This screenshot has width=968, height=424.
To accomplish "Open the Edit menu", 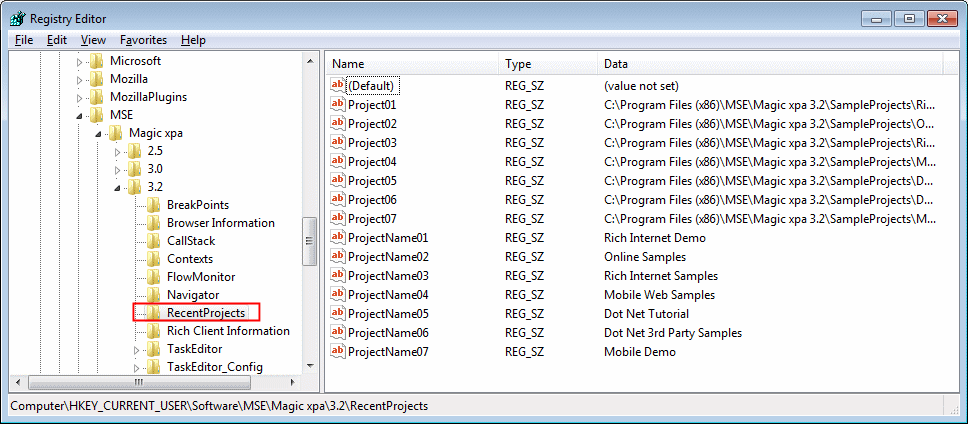I will (56, 40).
